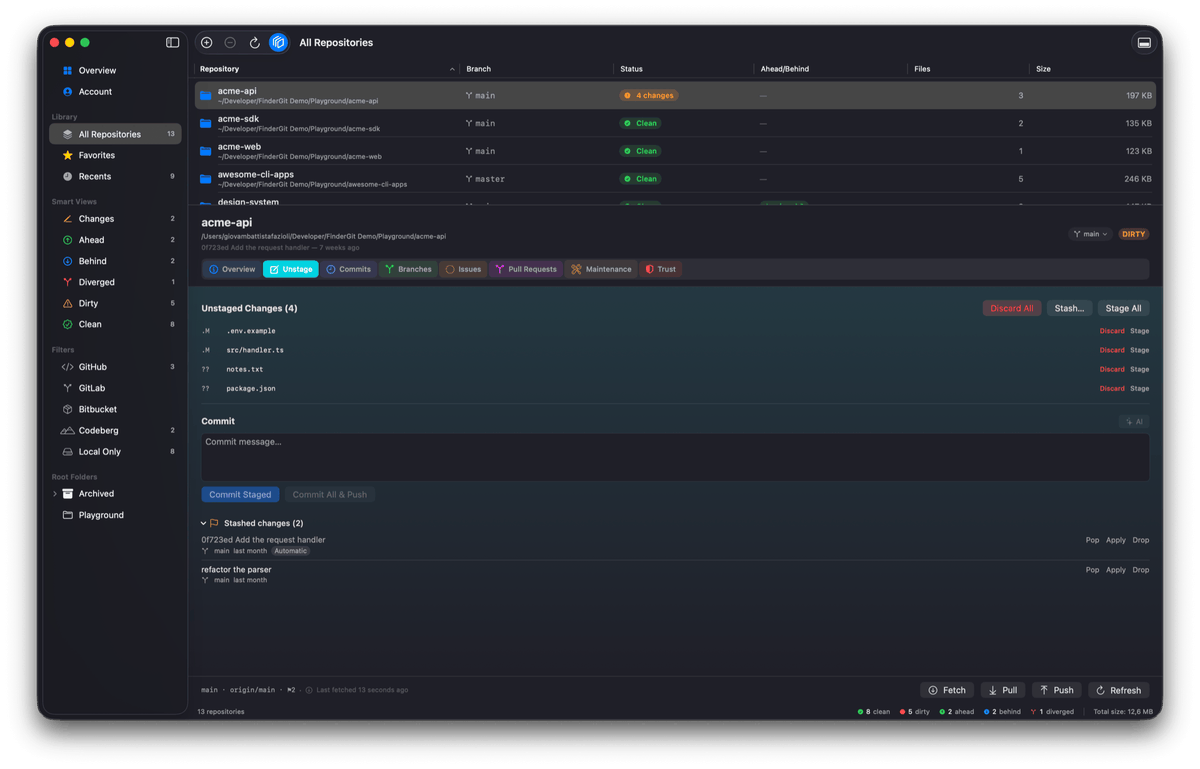Switch to the Branches tab
The image size is (1200, 769).
click(408, 269)
